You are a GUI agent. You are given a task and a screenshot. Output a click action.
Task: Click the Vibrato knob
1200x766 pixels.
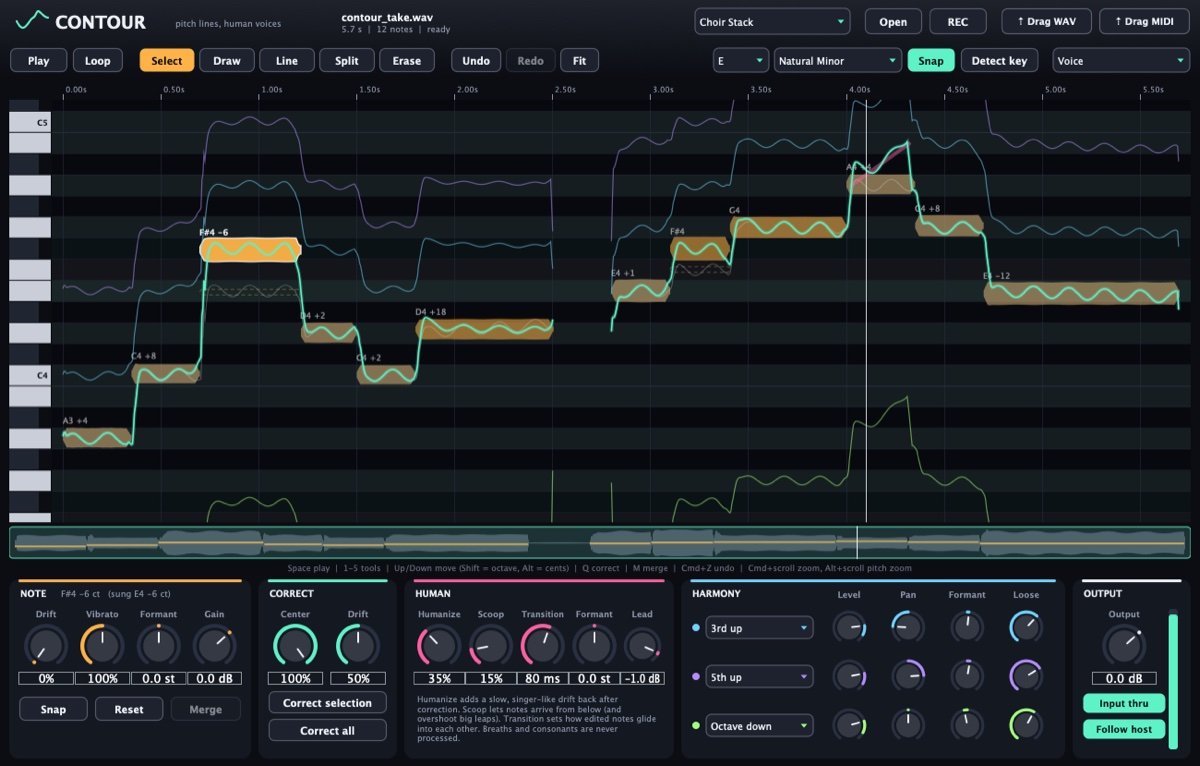click(102, 646)
